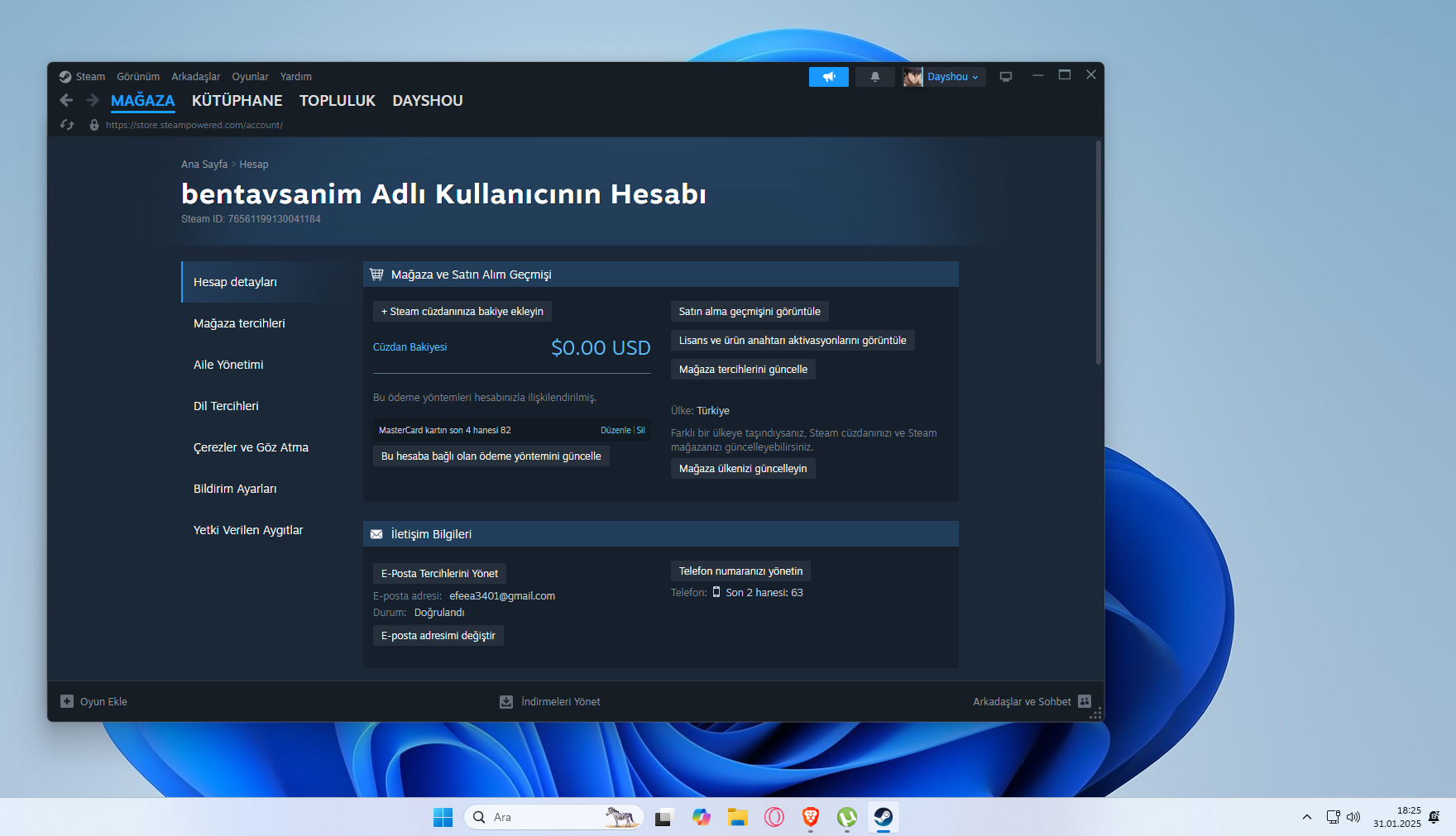Open Brave browser from the taskbar

click(811, 817)
